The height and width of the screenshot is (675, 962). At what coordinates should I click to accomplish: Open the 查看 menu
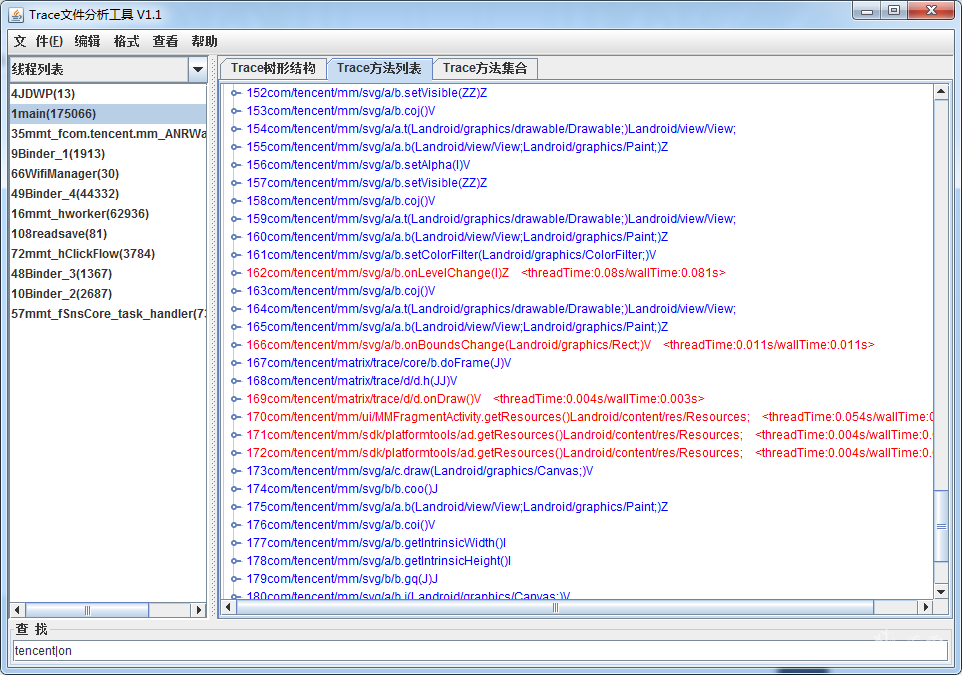pos(165,41)
